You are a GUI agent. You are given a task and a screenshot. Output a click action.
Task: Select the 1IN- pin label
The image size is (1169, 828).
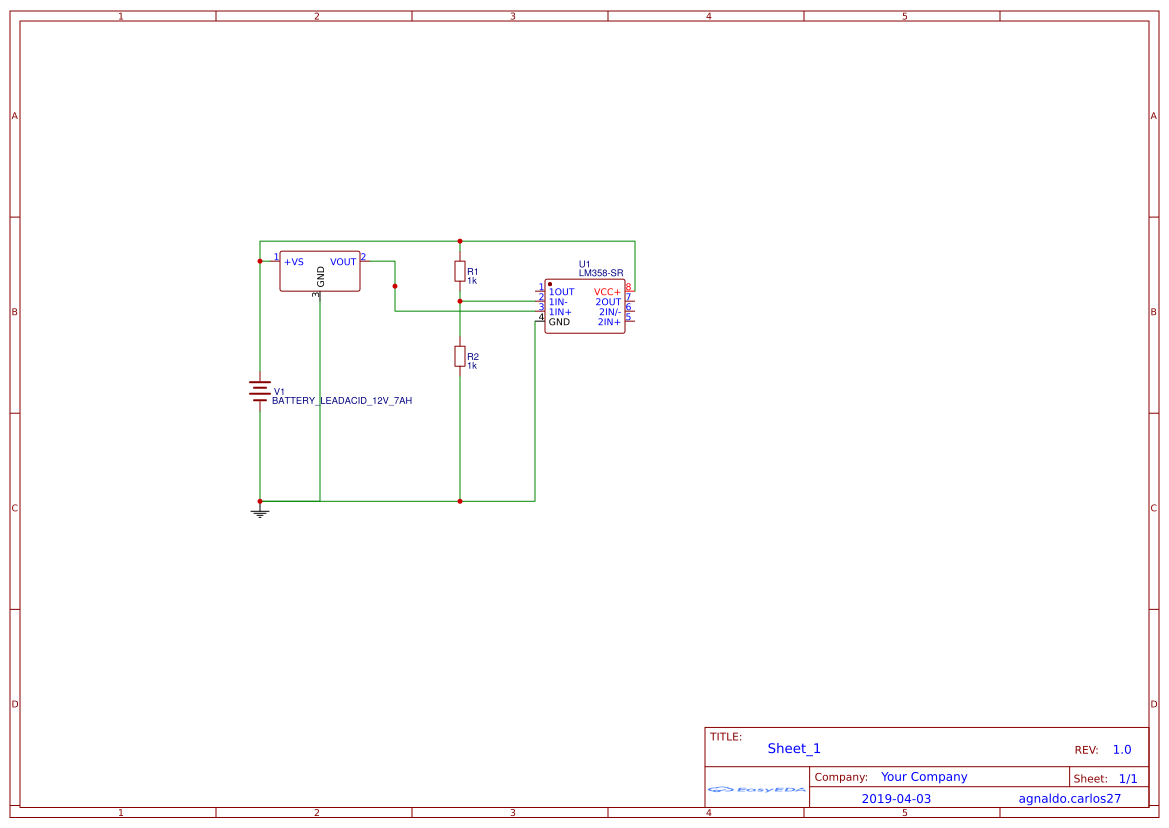coord(558,302)
